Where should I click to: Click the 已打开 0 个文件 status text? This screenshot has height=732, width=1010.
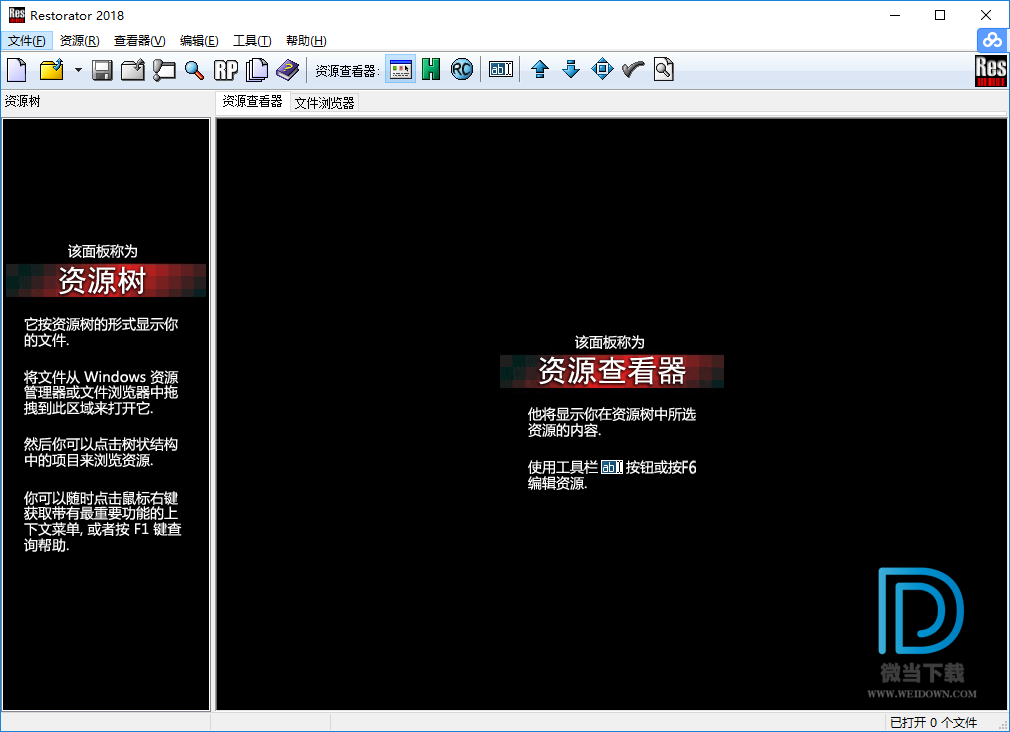click(933, 722)
